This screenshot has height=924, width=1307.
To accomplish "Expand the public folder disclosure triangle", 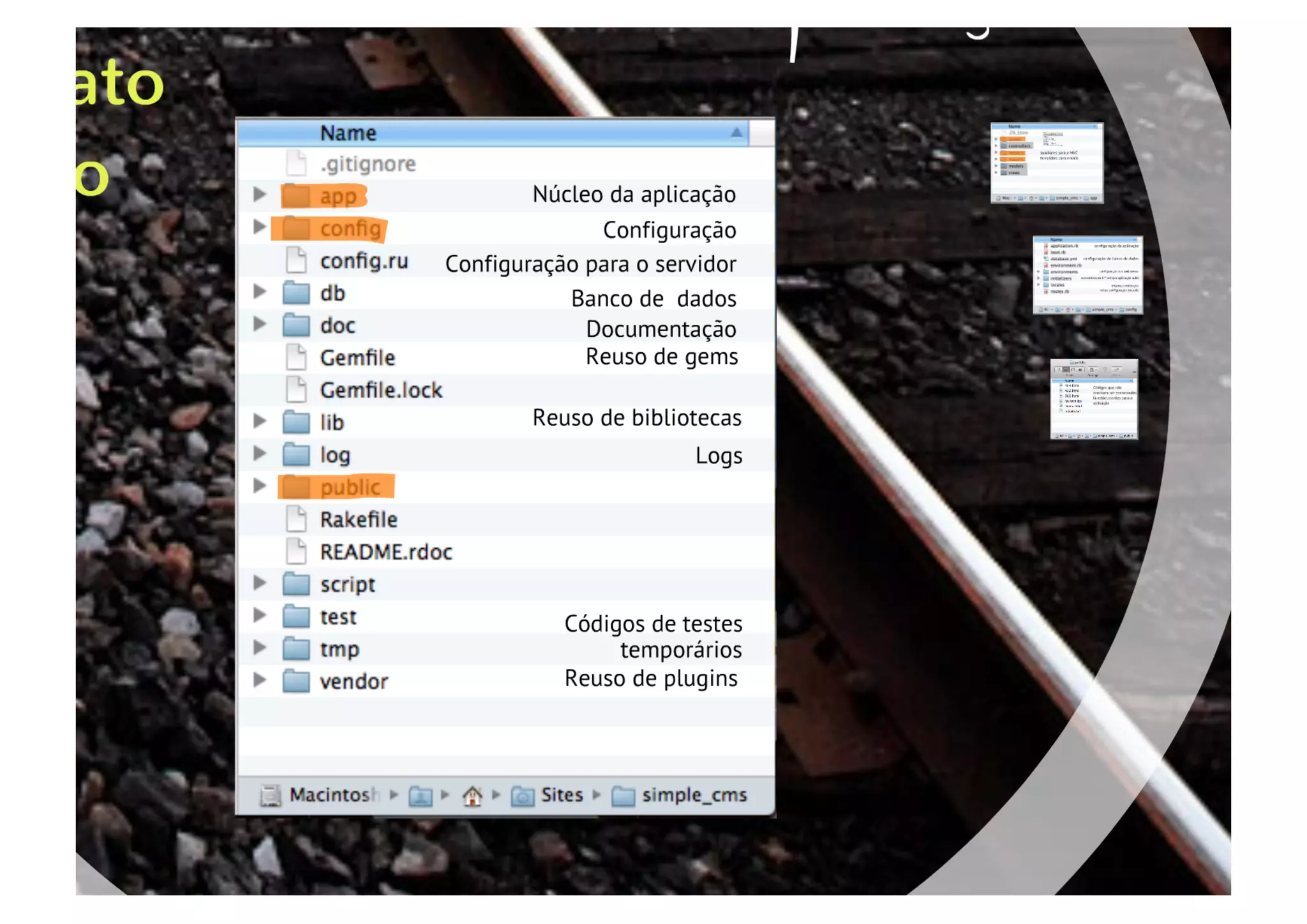I will [x=259, y=486].
